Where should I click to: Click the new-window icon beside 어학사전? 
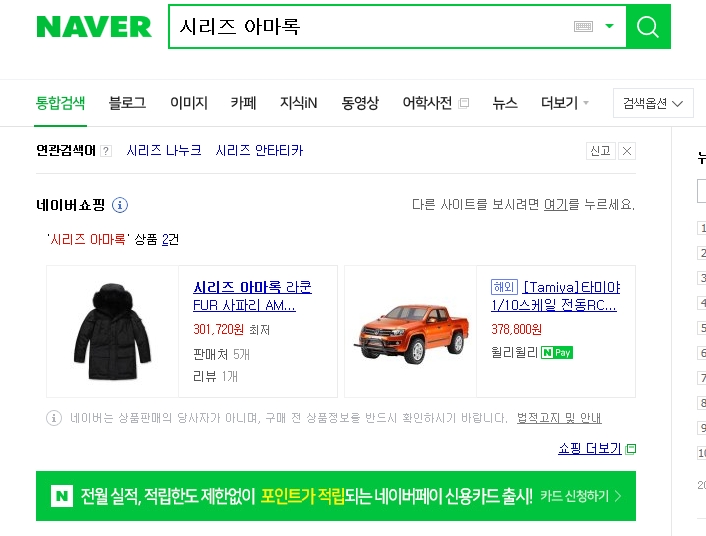coord(463,104)
